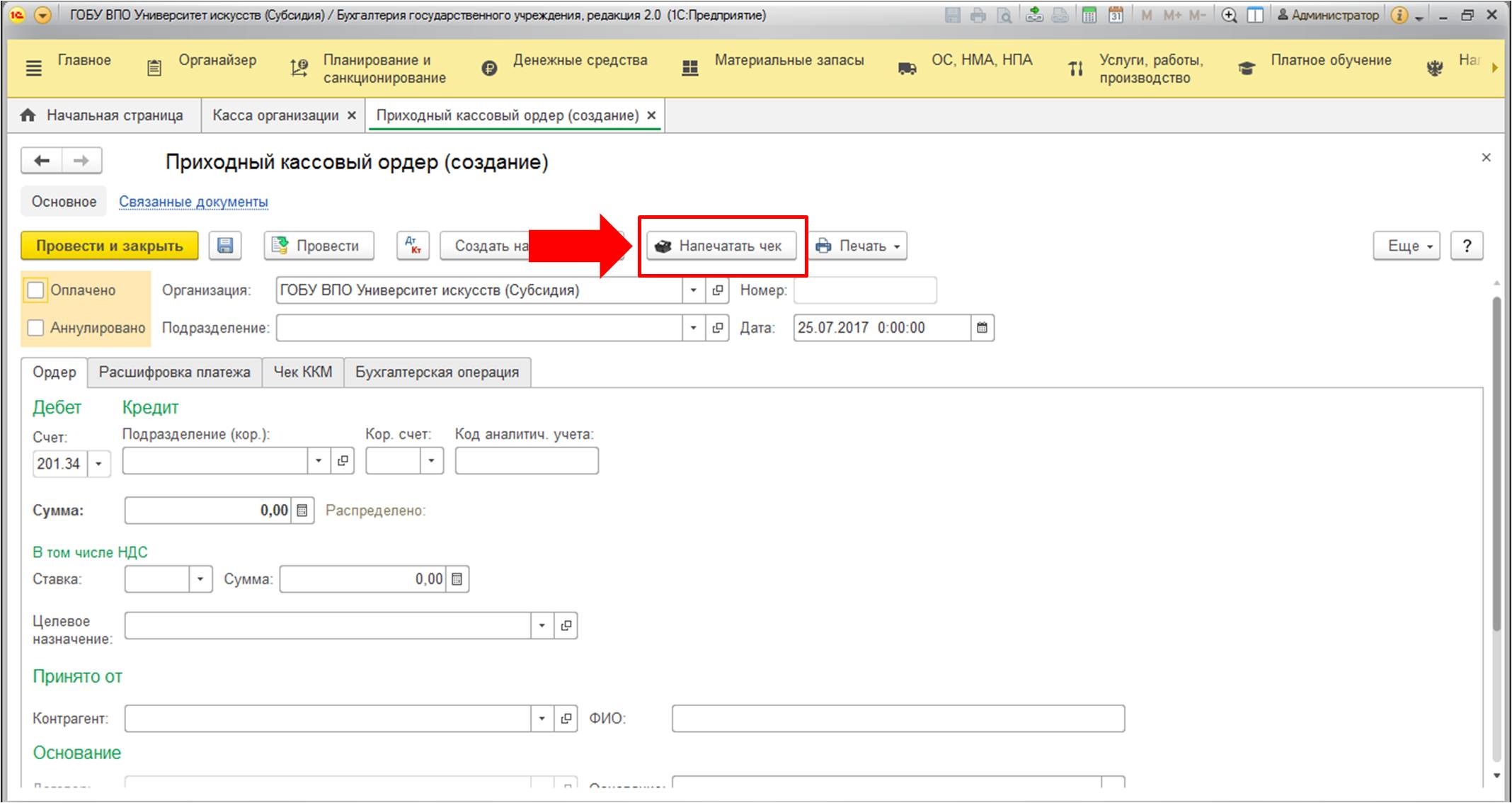Click the Провести и закрыть button
1512x803 pixels.
[x=110, y=246]
